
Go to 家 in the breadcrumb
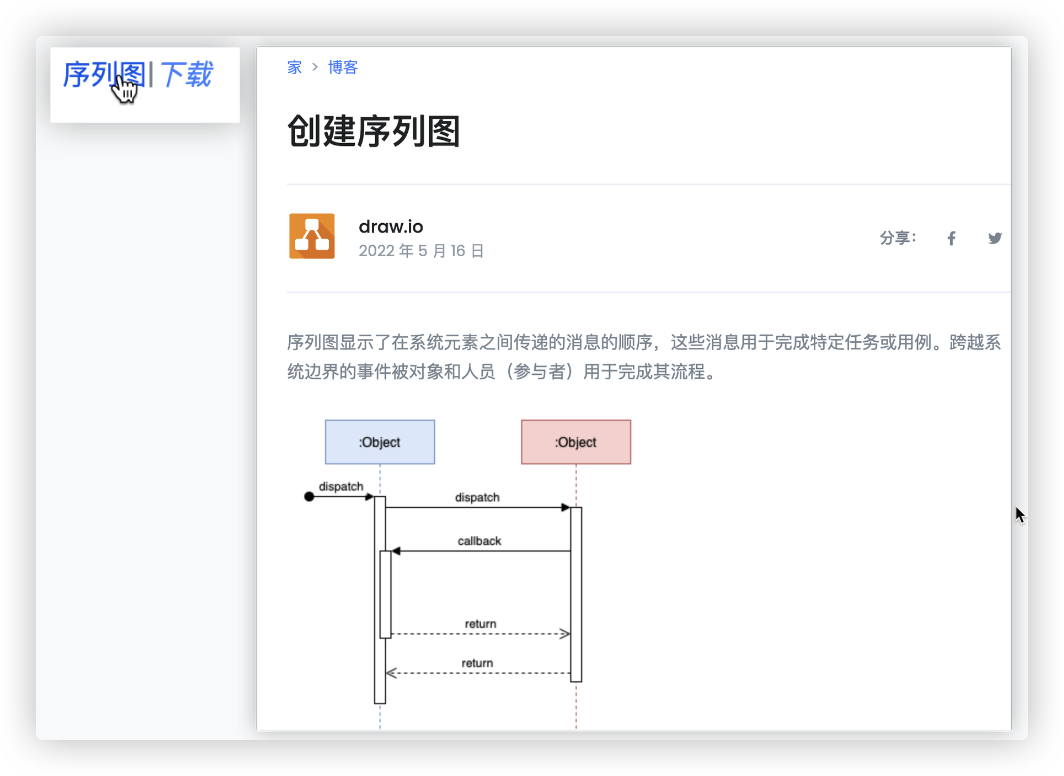[294, 67]
